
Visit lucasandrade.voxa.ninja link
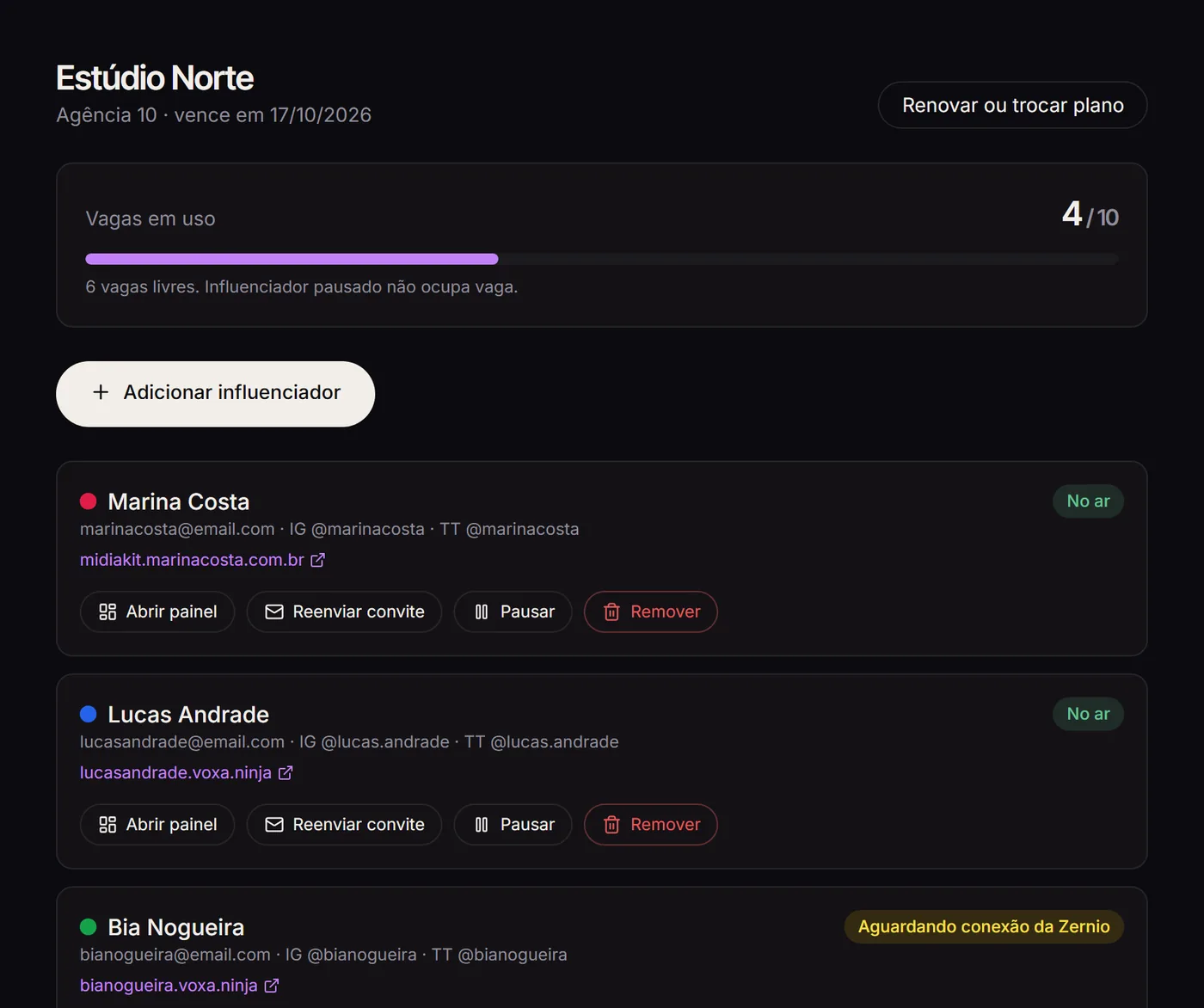(175, 773)
